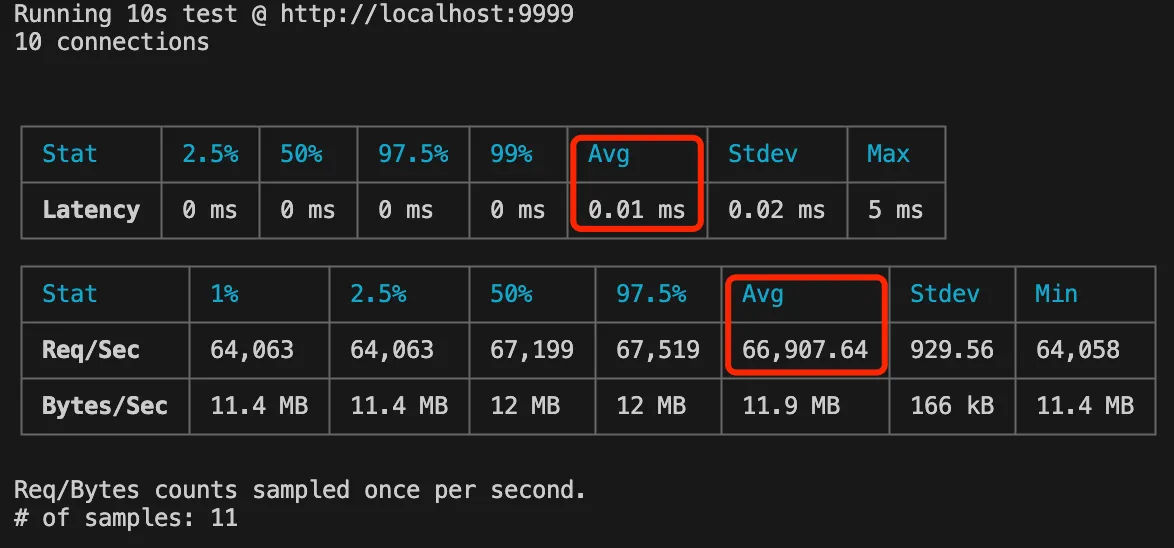Click the 67,199 Req/Sec cell
The image size is (1174, 548).
532,350
